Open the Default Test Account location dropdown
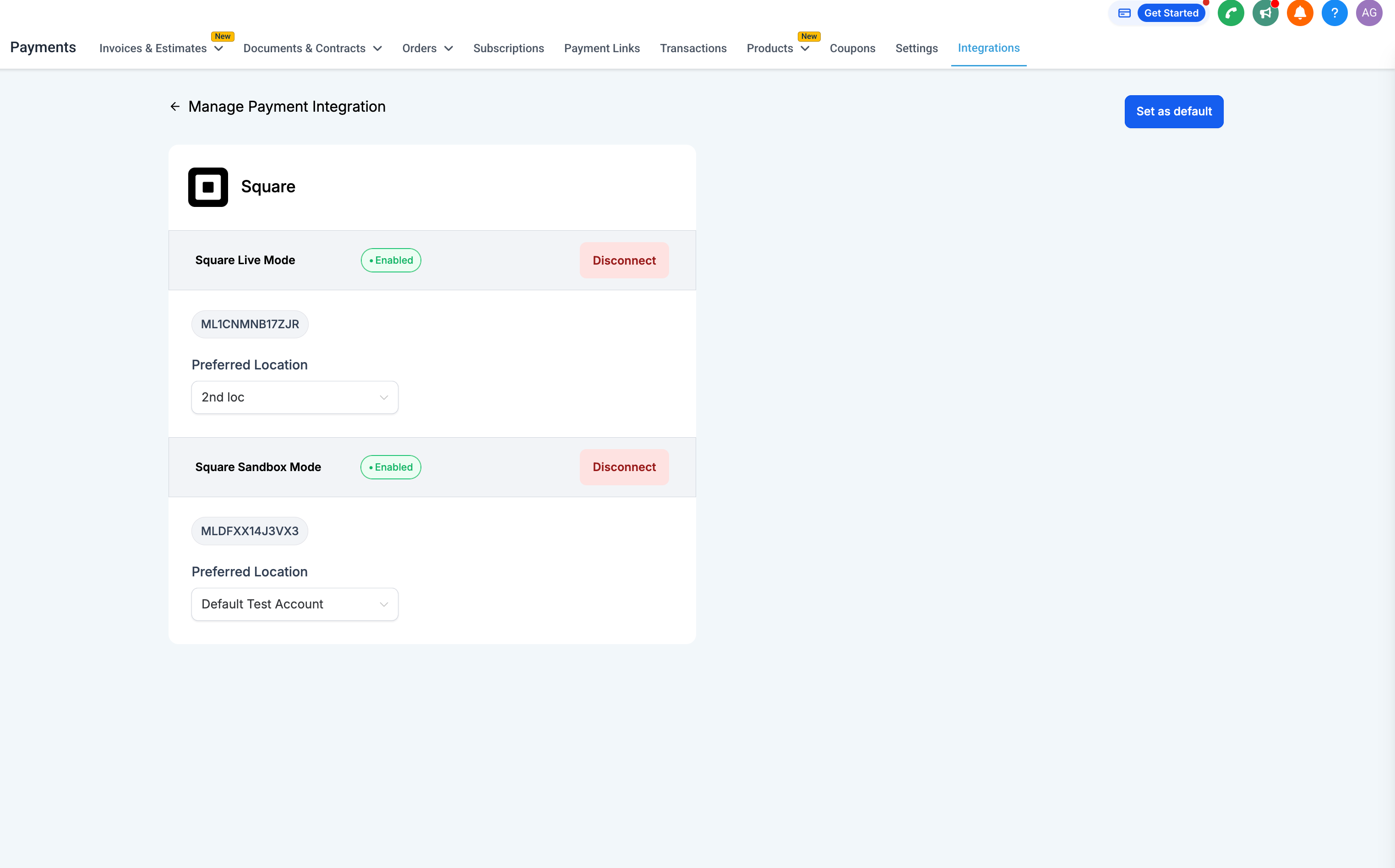1395x868 pixels. [x=294, y=604]
